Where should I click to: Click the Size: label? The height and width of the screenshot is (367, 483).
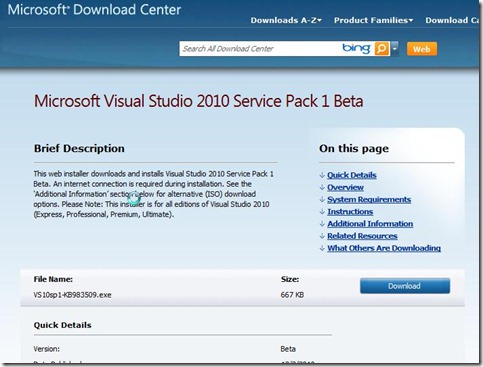[x=290, y=279]
